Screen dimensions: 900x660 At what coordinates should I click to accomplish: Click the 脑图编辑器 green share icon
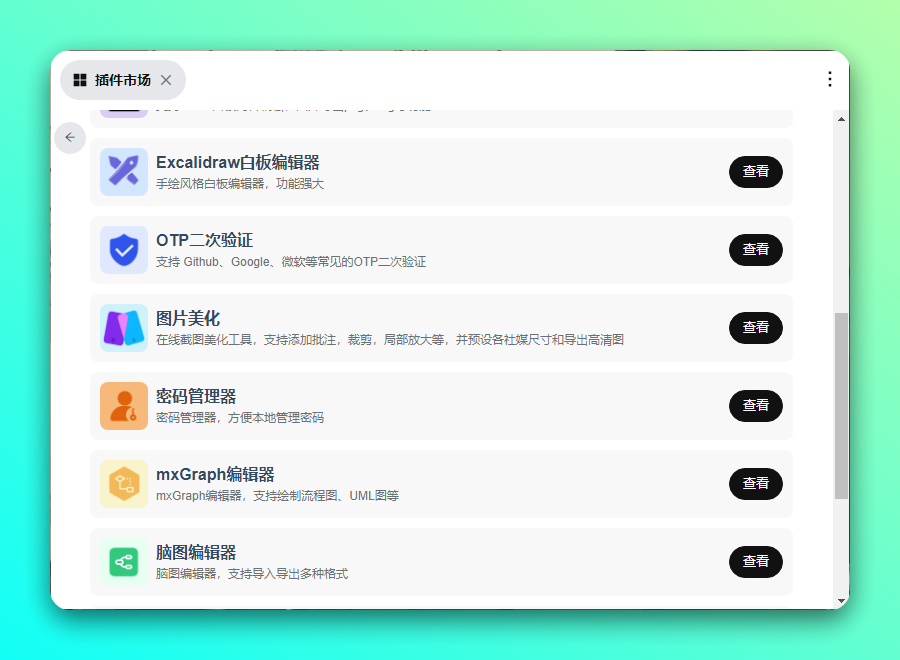point(124,562)
